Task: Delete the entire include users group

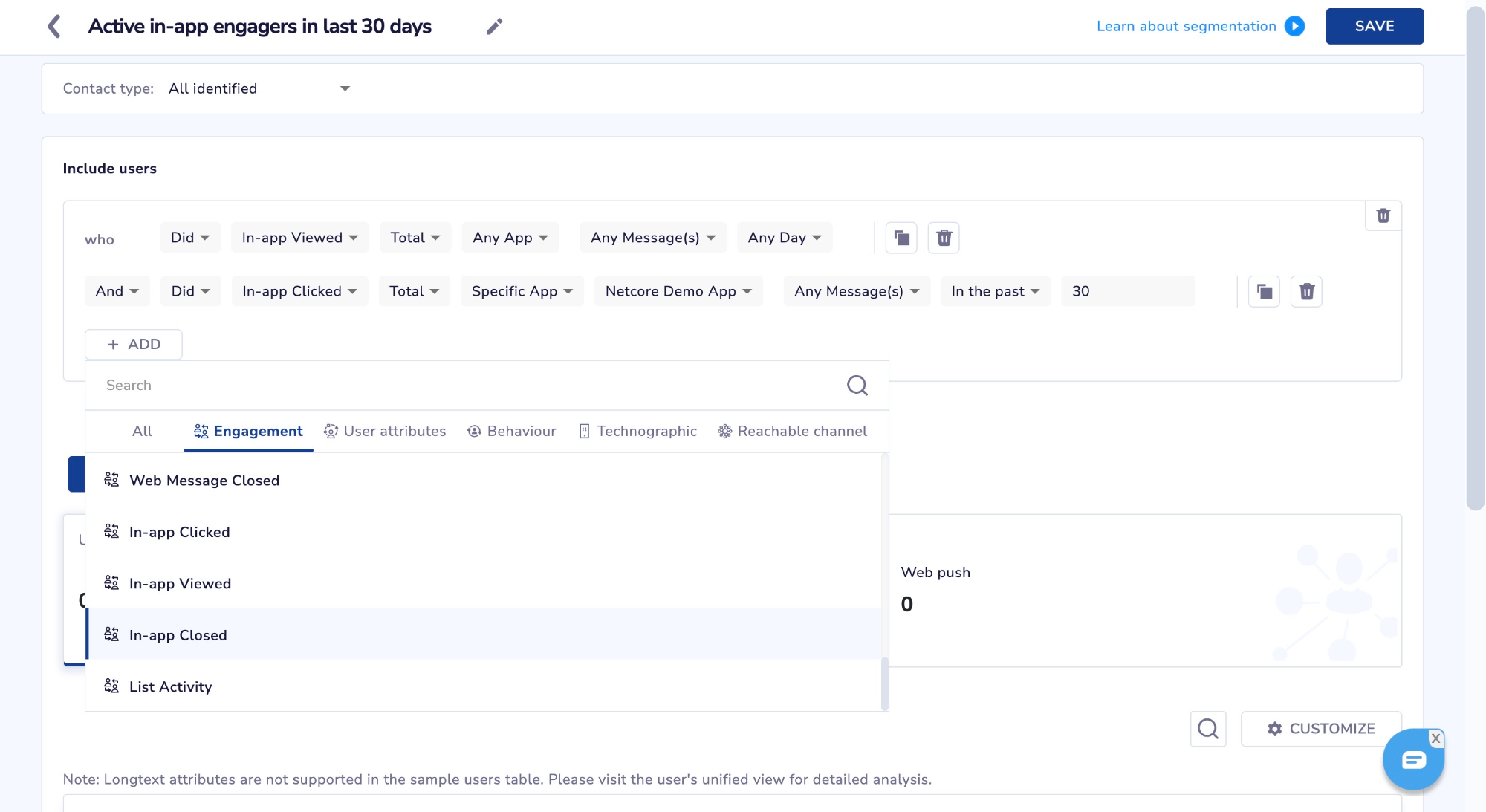Action: (x=1383, y=215)
